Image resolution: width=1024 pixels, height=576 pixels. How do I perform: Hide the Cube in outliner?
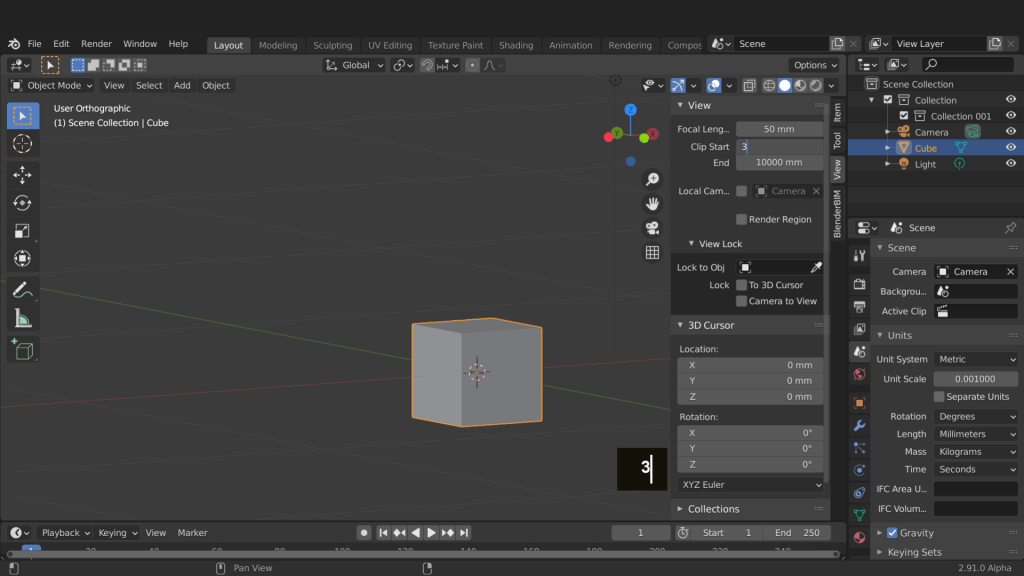click(x=1011, y=148)
